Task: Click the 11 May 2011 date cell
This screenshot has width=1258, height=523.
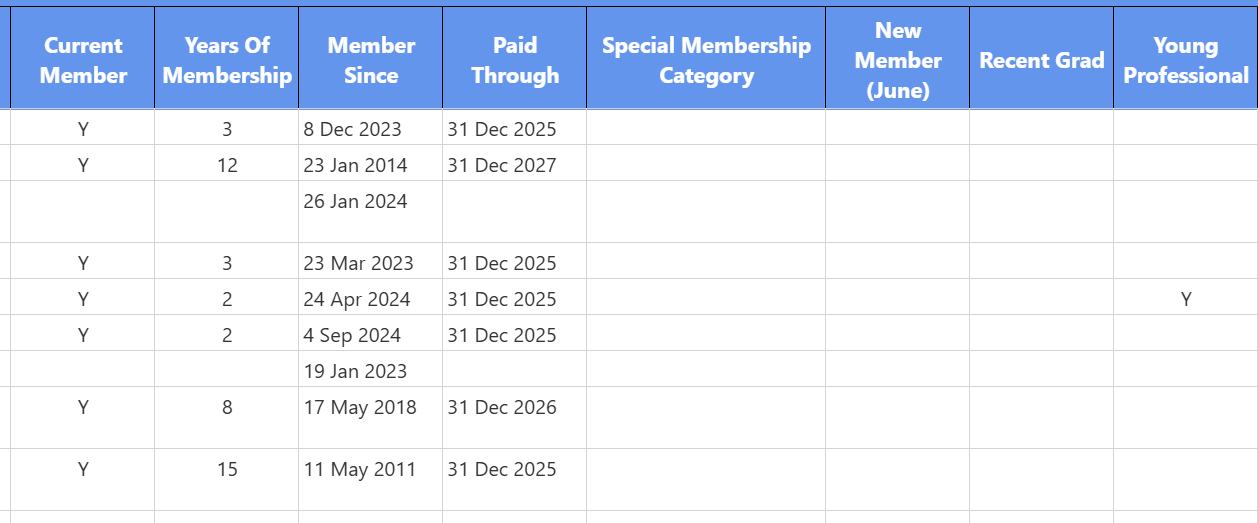Action: [360, 469]
